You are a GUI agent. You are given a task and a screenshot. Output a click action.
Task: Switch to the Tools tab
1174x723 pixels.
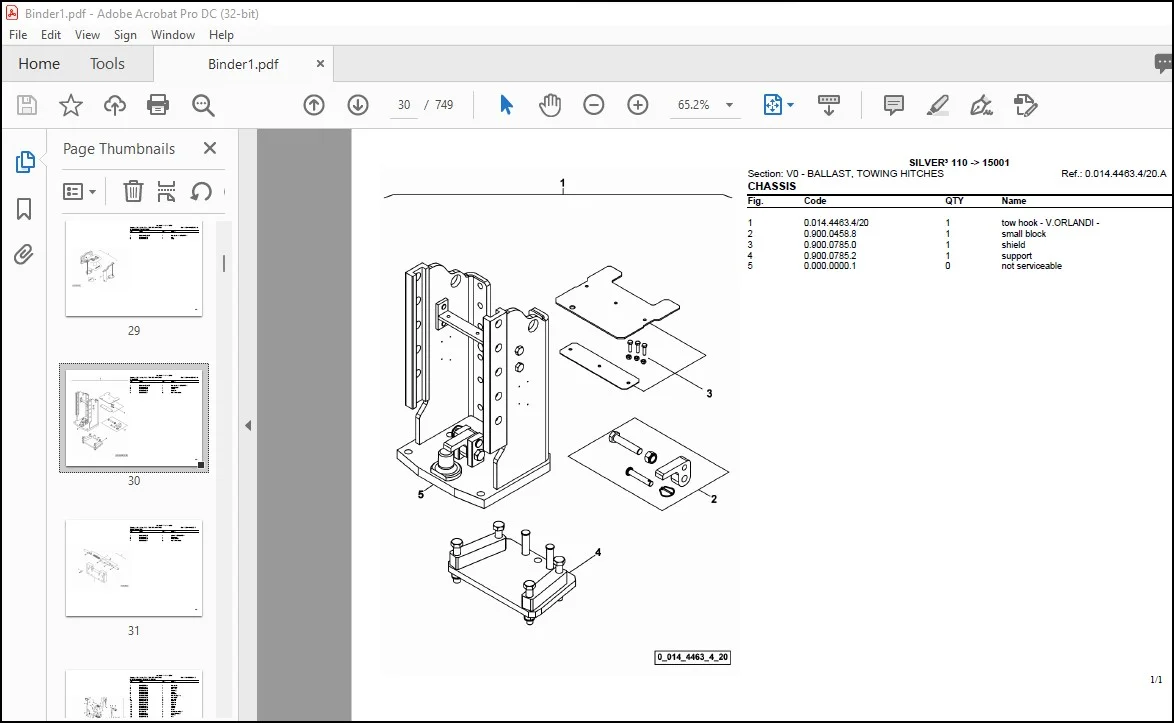click(107, 64)
